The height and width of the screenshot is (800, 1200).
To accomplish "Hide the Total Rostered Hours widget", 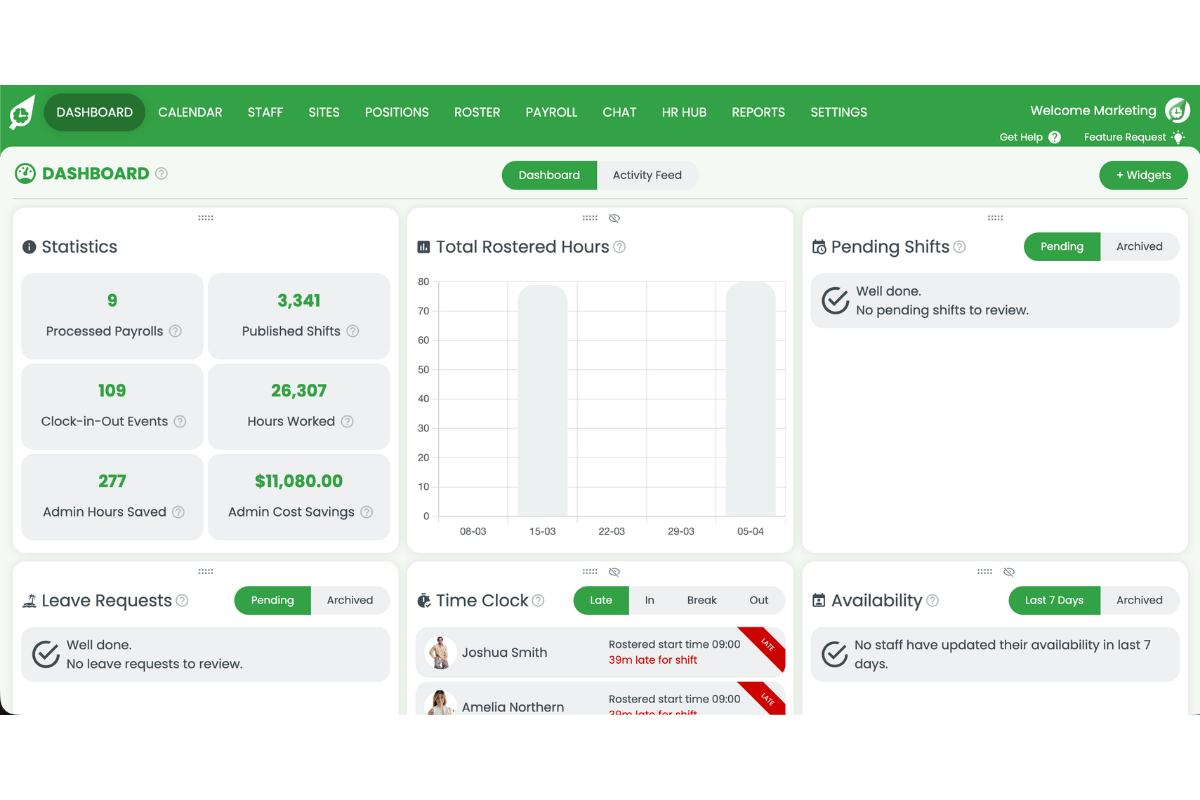I will tap(614, 217).
